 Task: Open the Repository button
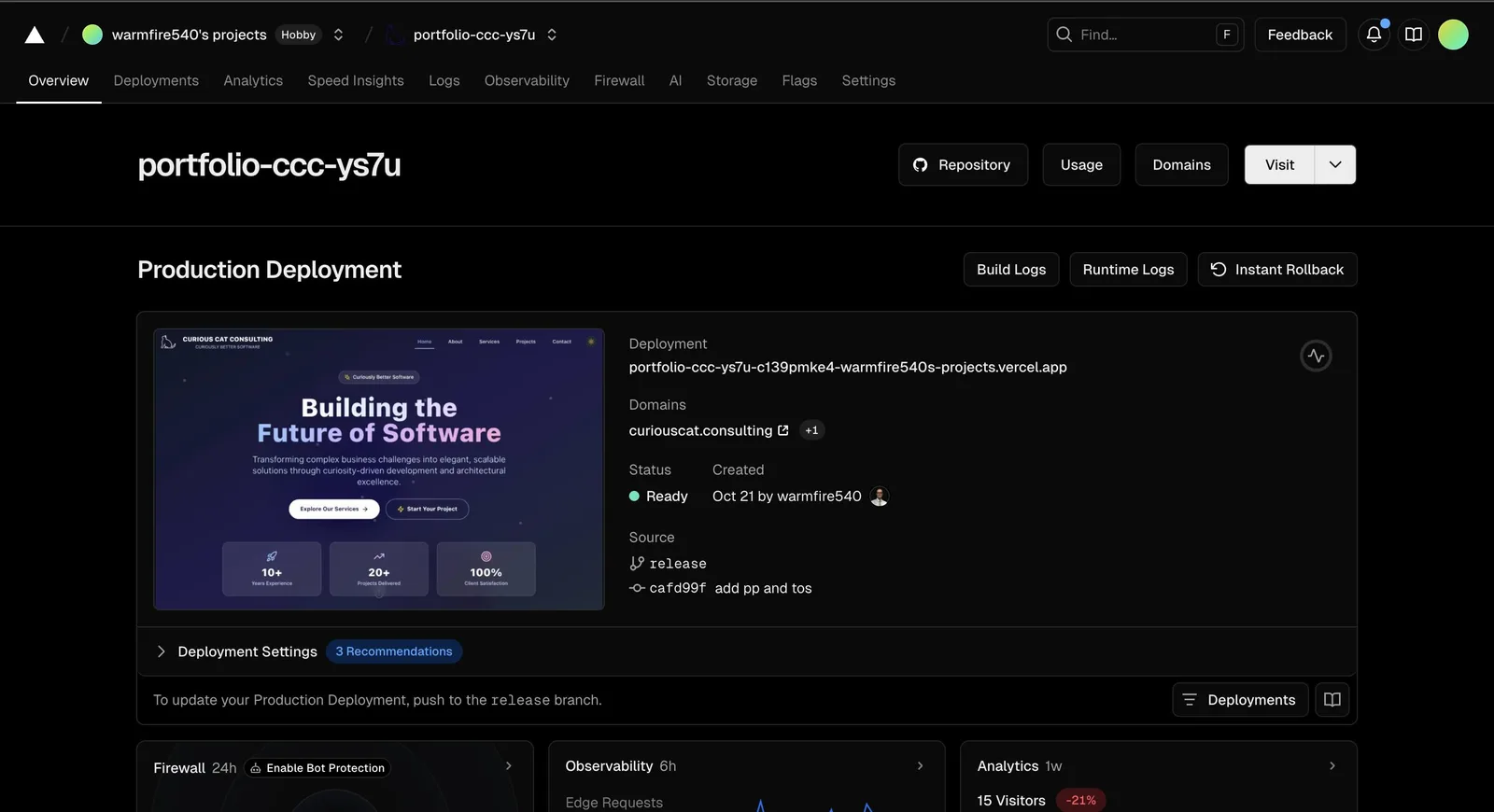[x=963, y=164]
